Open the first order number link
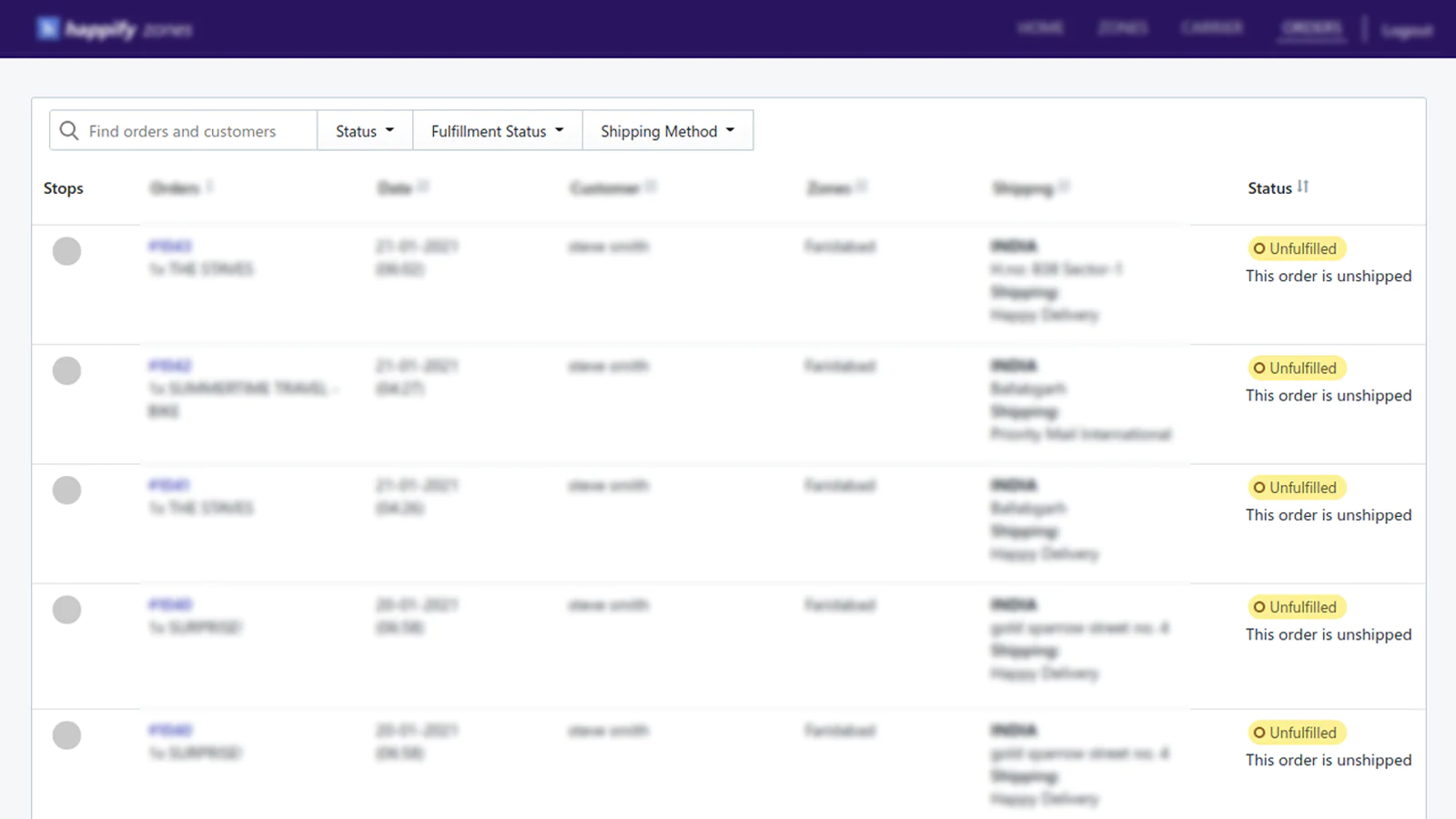 [x=167, y=246]
